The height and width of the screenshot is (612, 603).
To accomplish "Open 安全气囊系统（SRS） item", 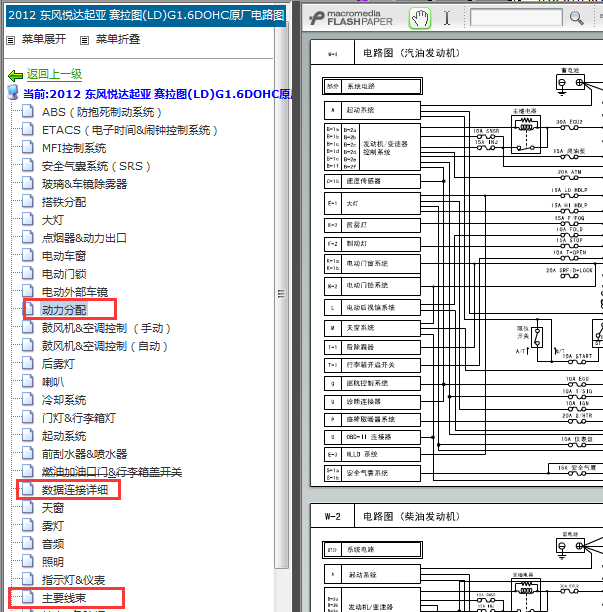I will [96, 166].
